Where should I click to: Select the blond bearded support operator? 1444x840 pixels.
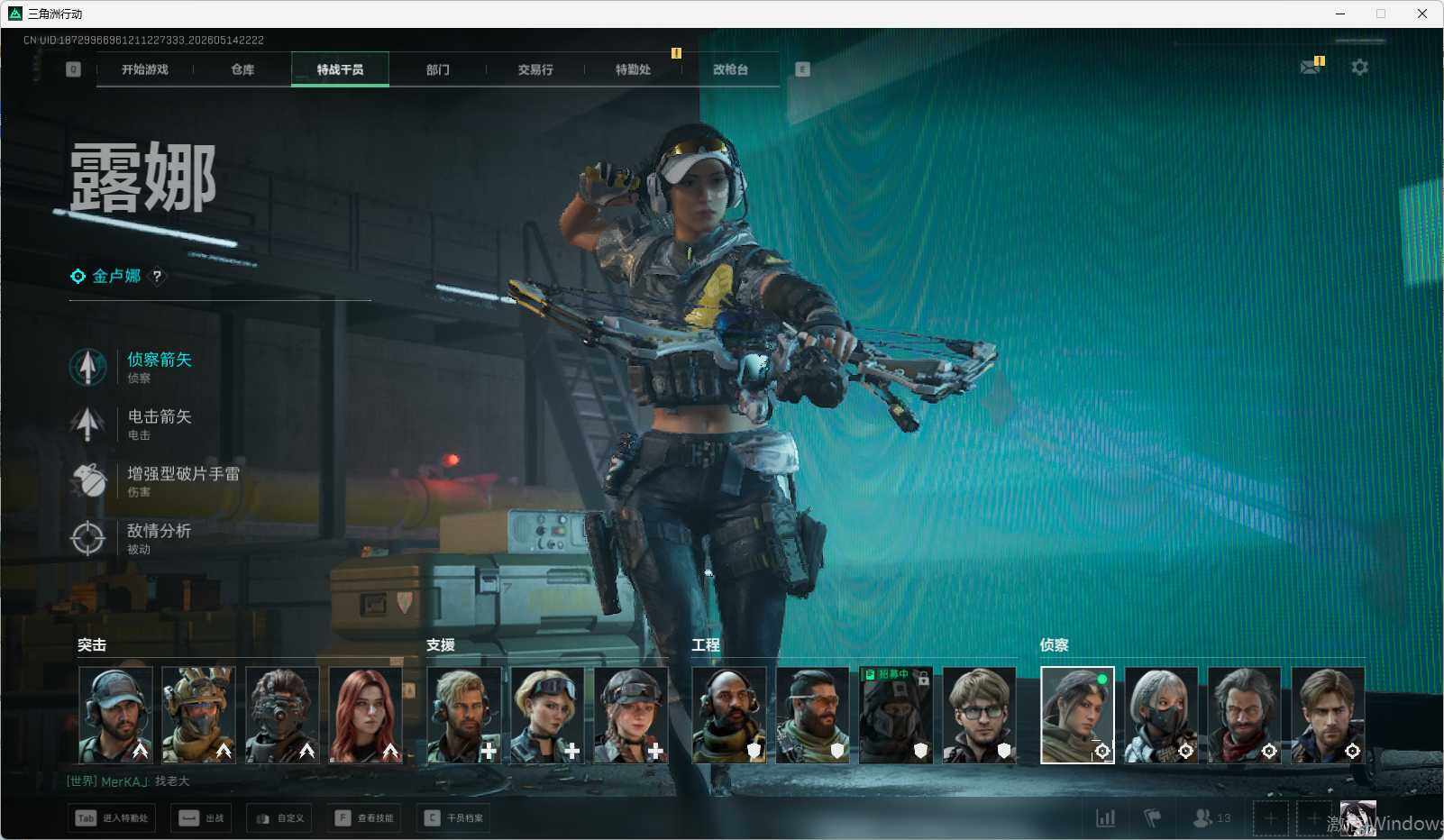[463, 715]
